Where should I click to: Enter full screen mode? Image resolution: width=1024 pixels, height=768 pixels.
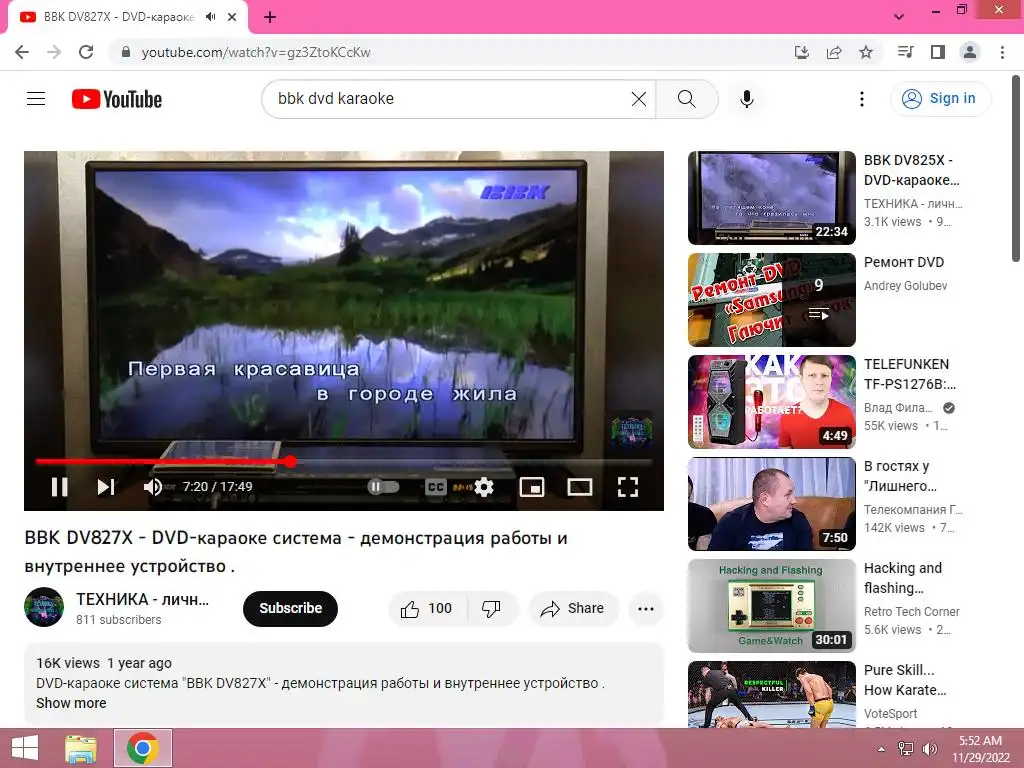(628, 487)
